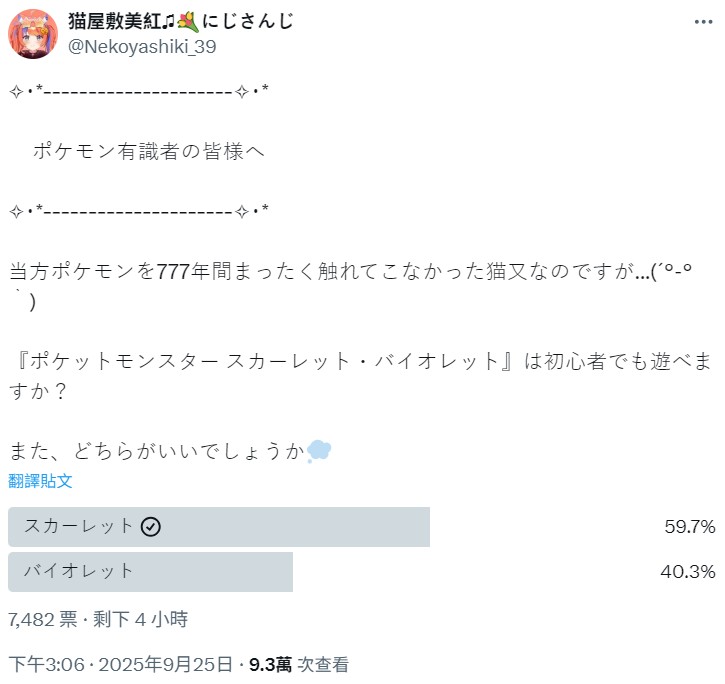725x684 pixels.
Task: Click the 40.3% poll result
Action: coord(689,571)
